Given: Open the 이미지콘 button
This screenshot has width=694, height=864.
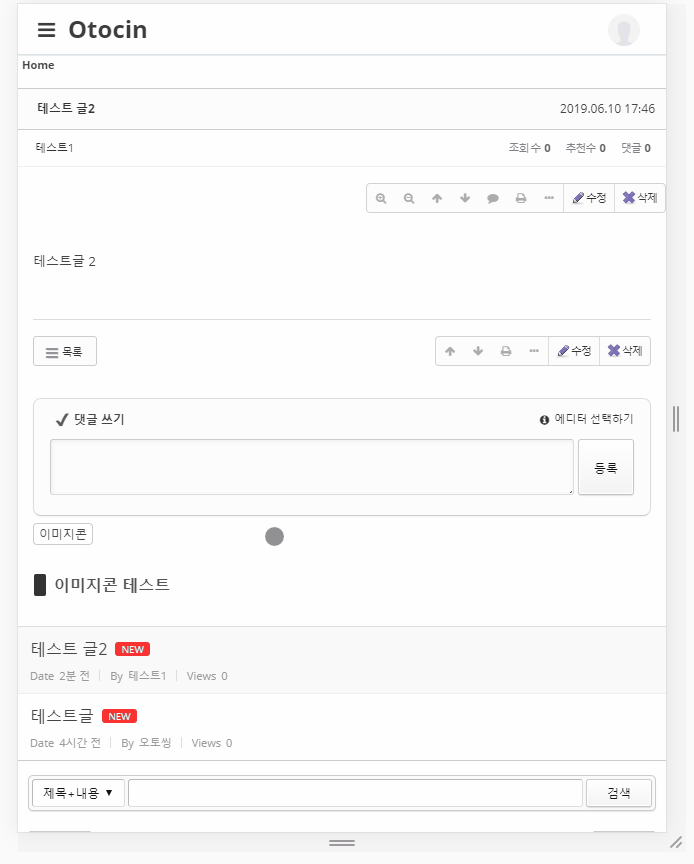Looking at the screenshot, I should (63, 534).
